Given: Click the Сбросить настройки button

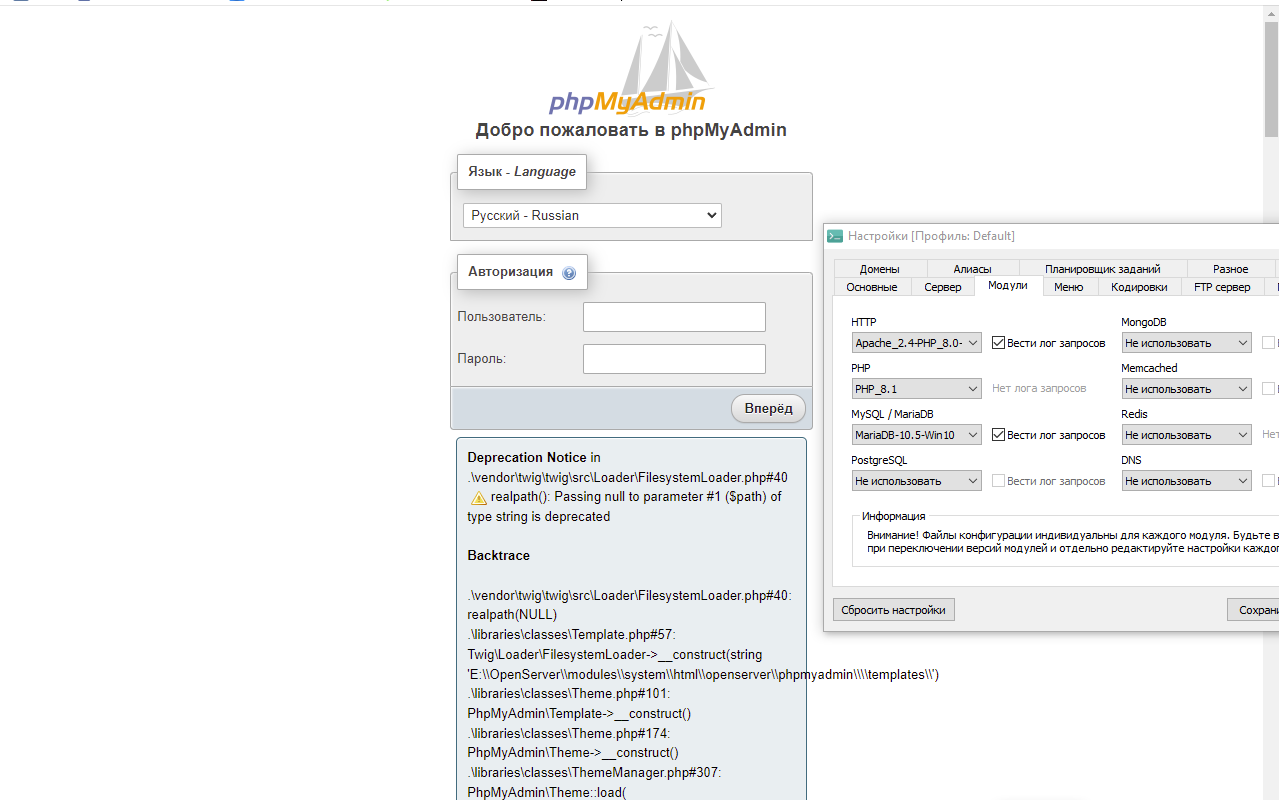Looking at the screenshot, I should 893,610.
